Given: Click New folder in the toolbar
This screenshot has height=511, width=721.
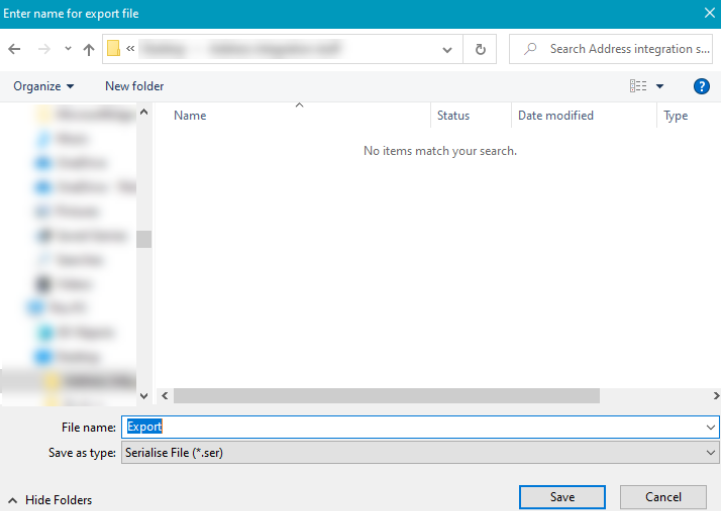Looking at the screenshot, I should (x=134, y=87).
